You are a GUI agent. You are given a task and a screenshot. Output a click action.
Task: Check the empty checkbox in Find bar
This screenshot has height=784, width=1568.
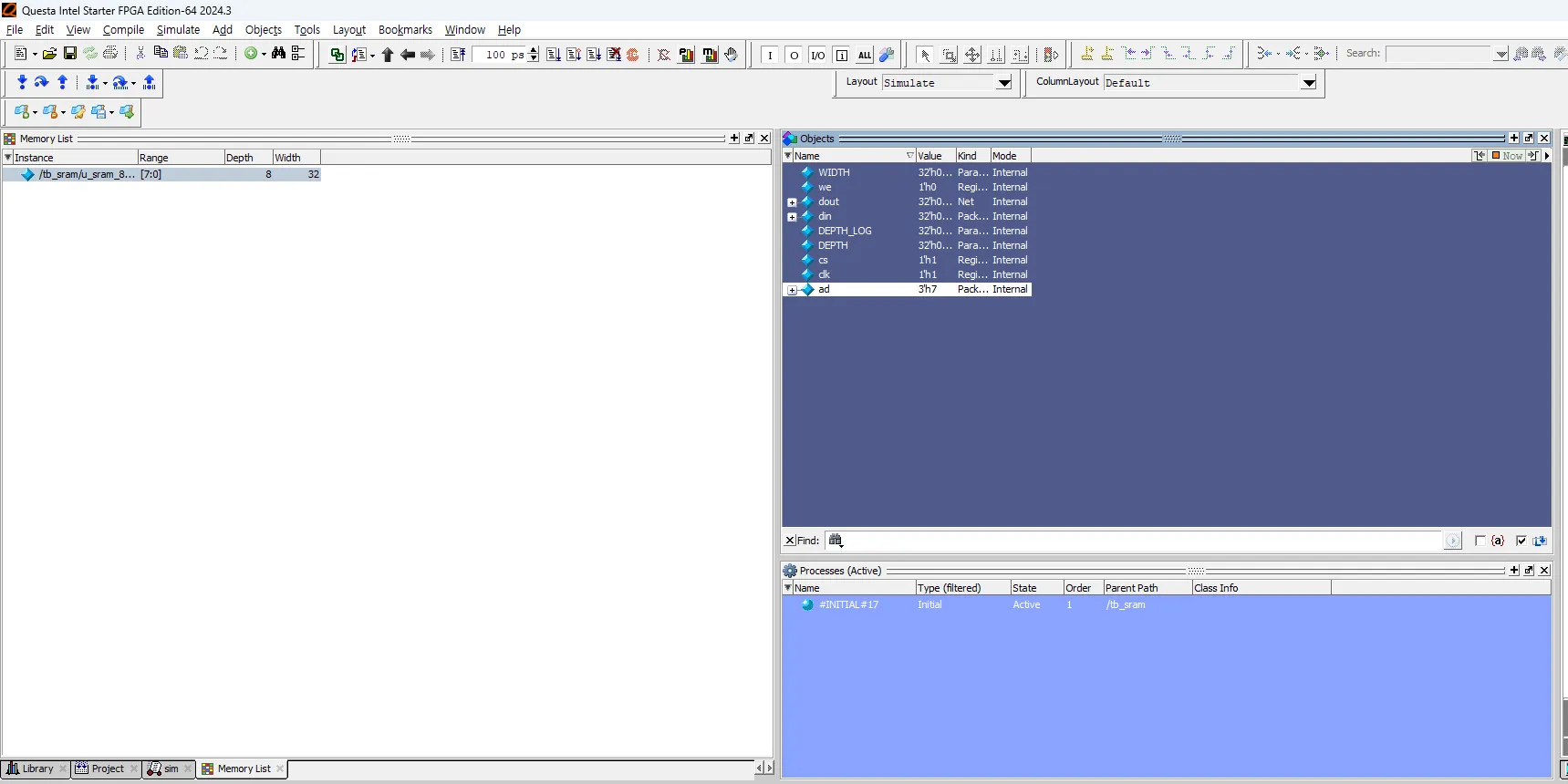(x=1480, y=541)
